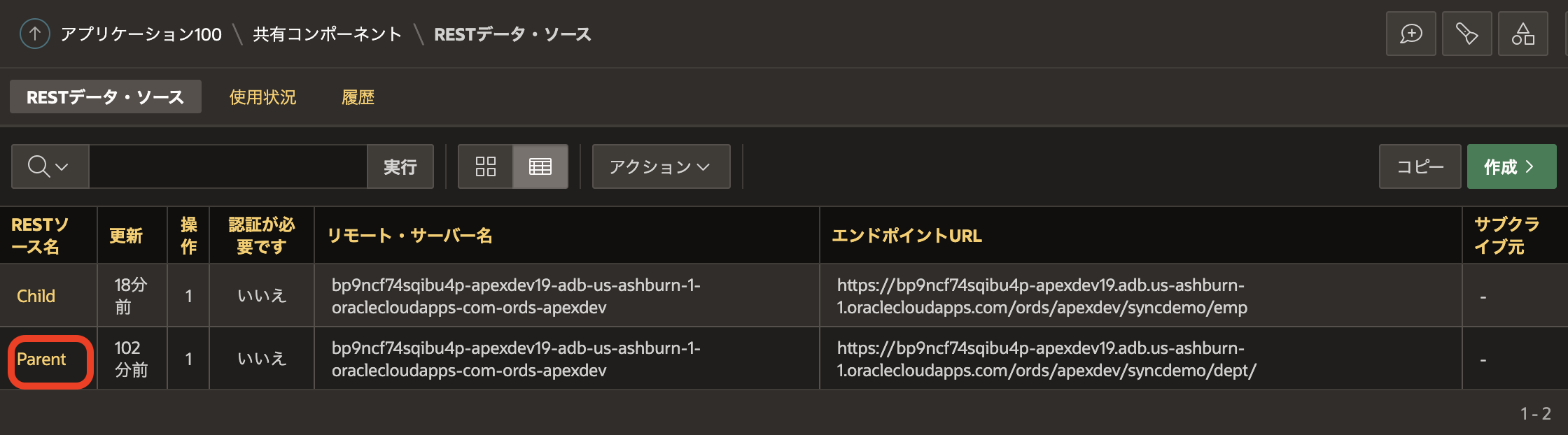The width and height of the screenshot is (1568, 435).
Task: Open the Parent REST source link
Action: [x=41, y=359]
